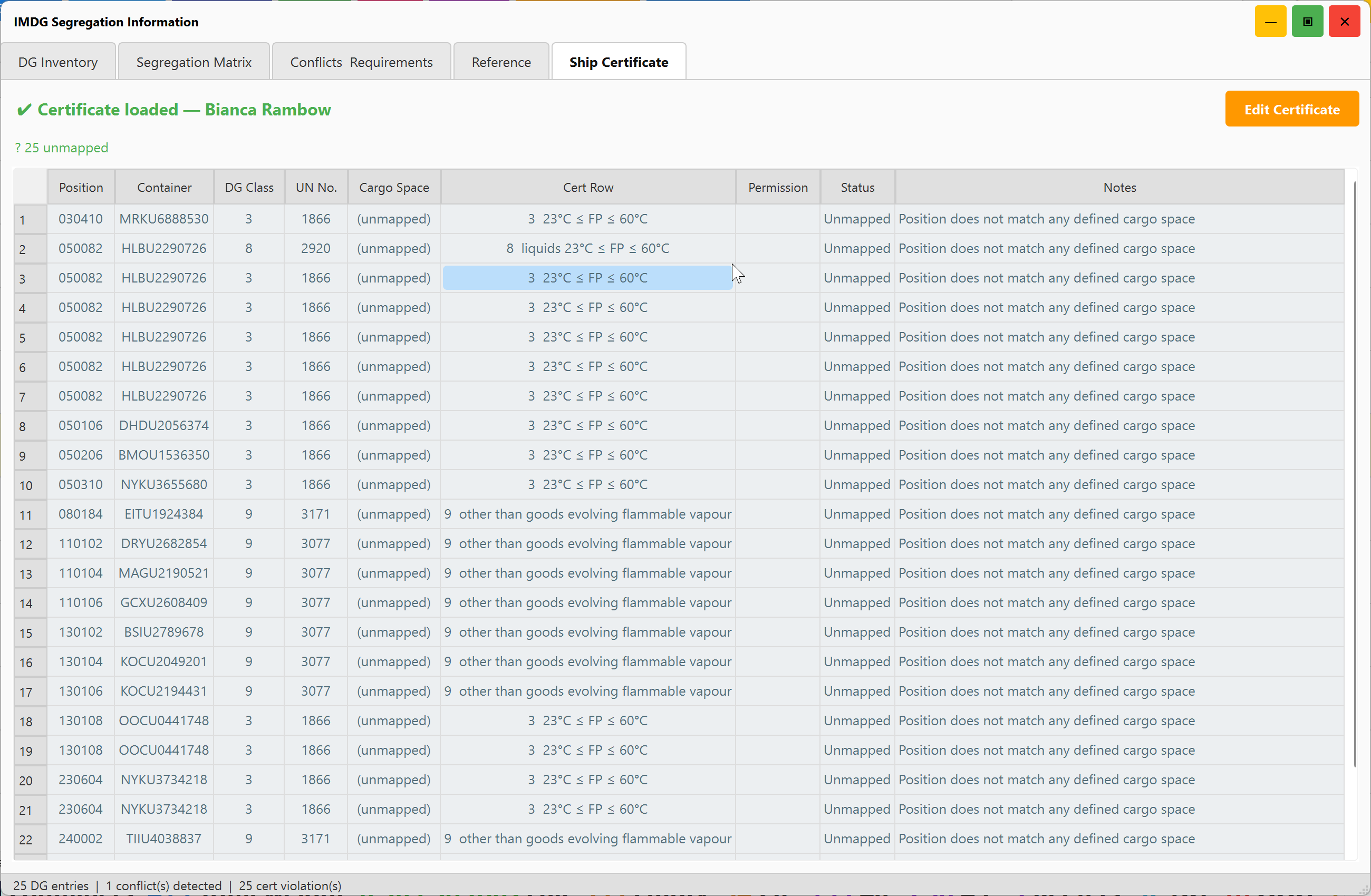Click the vertical scrollbar of the table
Viewport: 1371px width, 896px height.
click(1354, 473)
